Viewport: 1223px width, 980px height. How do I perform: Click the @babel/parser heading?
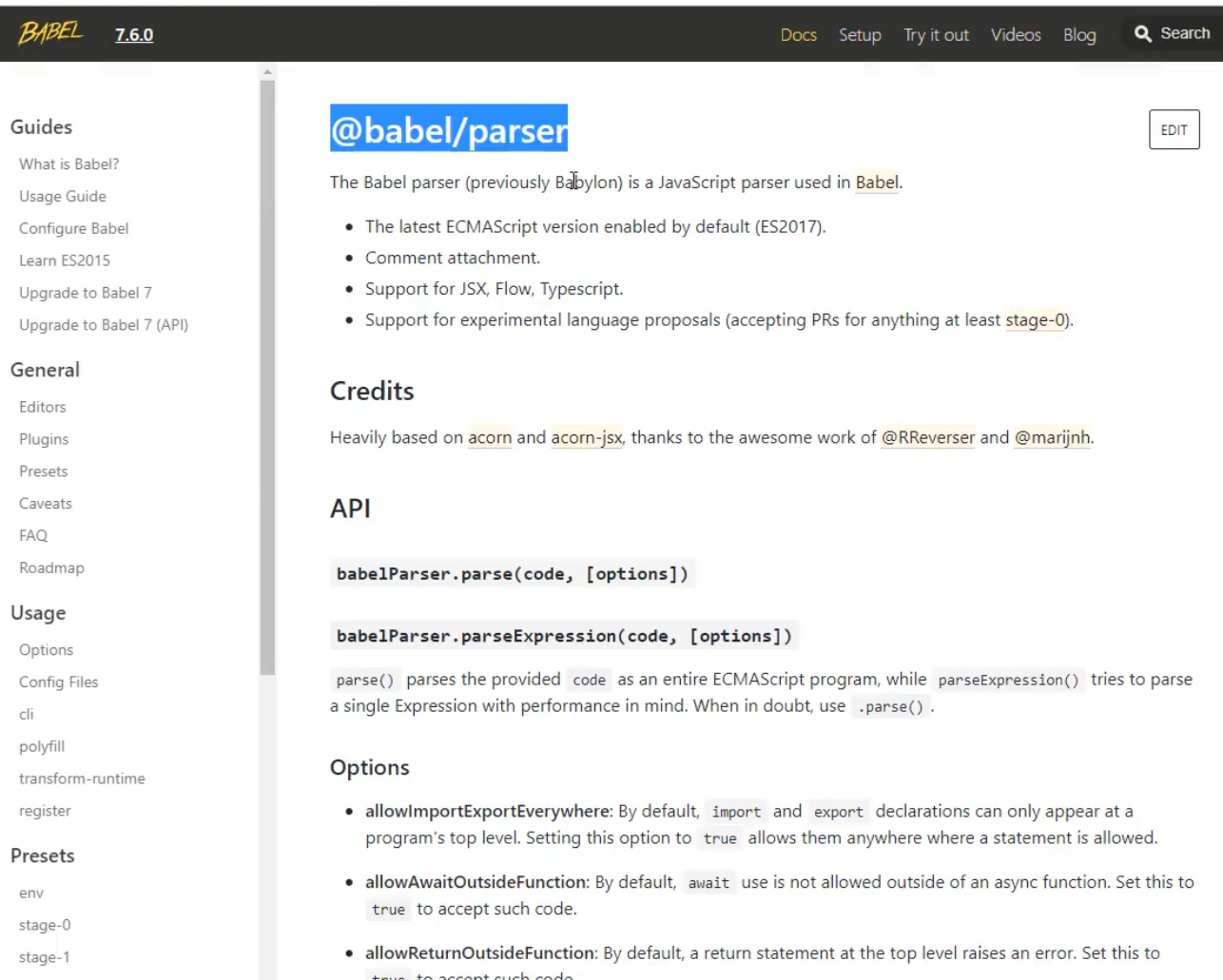coord(449,129)
